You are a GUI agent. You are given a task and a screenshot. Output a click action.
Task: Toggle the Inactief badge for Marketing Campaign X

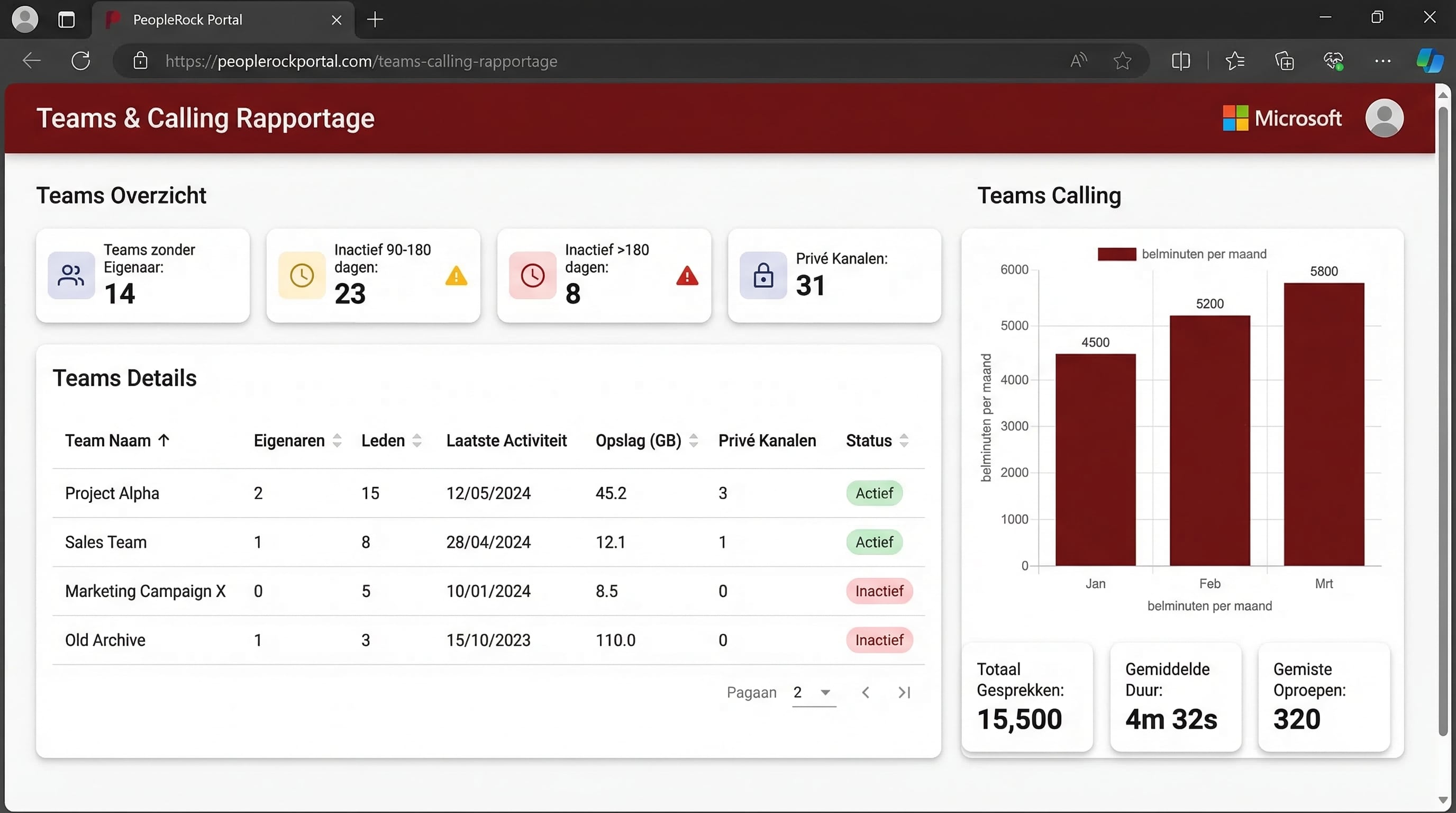[x=879, y=591]
